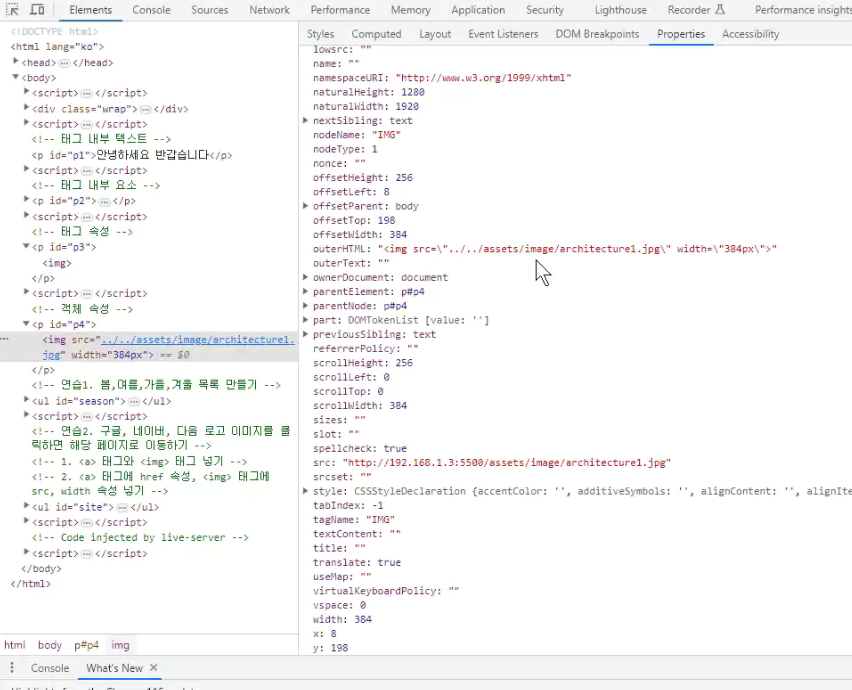
Task: Switch to the Computed pane
Action: pos(377,34)
